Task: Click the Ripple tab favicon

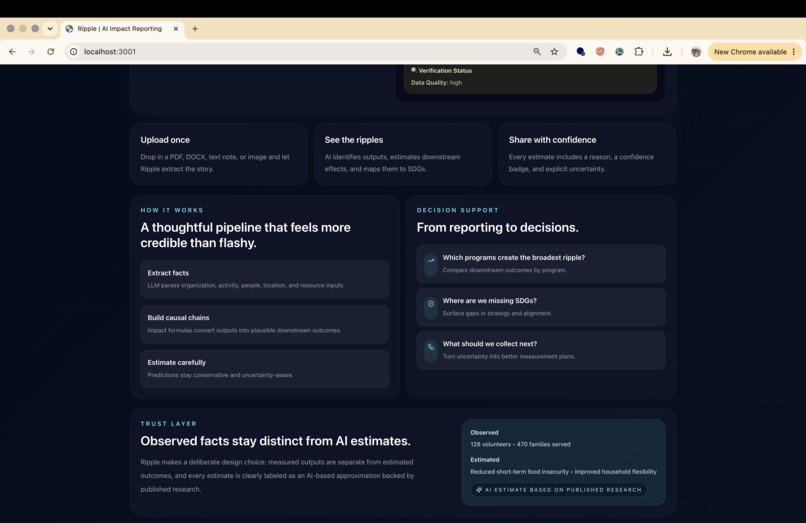Action: pos(69,29)
